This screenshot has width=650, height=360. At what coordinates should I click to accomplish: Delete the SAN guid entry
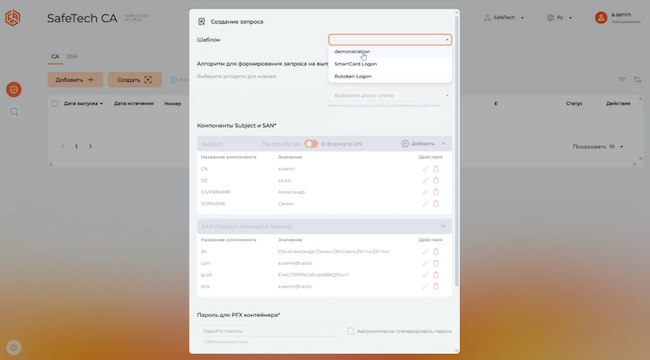pos(436,275)
